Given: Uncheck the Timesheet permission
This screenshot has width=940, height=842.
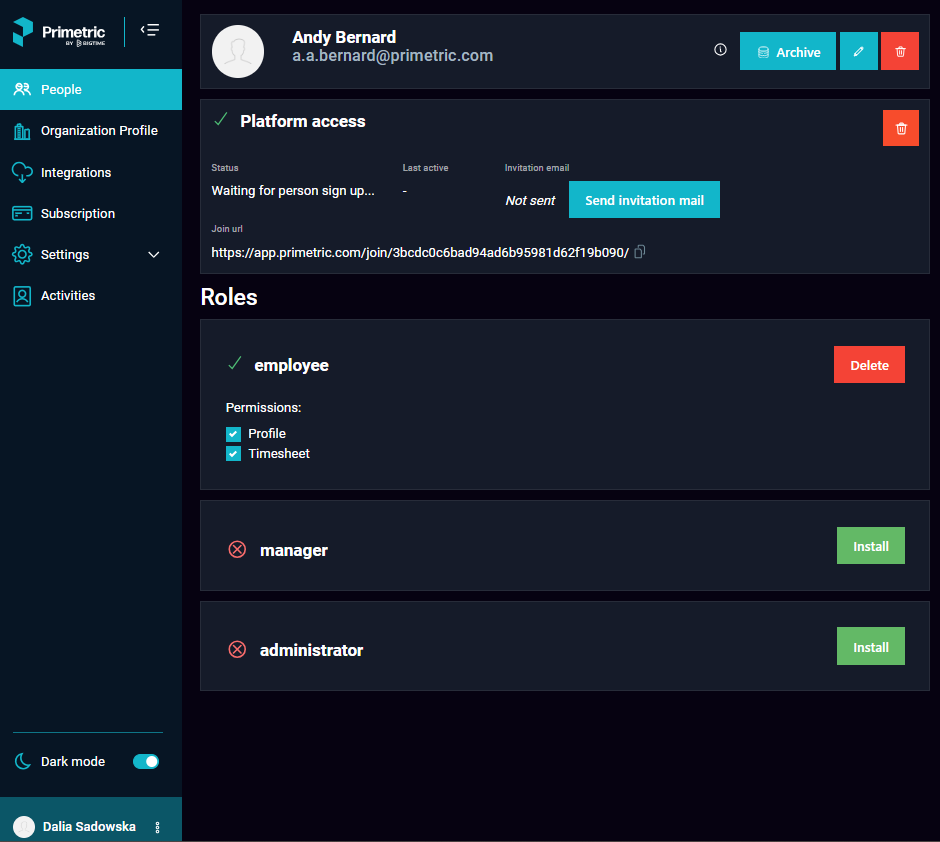Looking at the screenshot, I should click(x=234, y=454).
